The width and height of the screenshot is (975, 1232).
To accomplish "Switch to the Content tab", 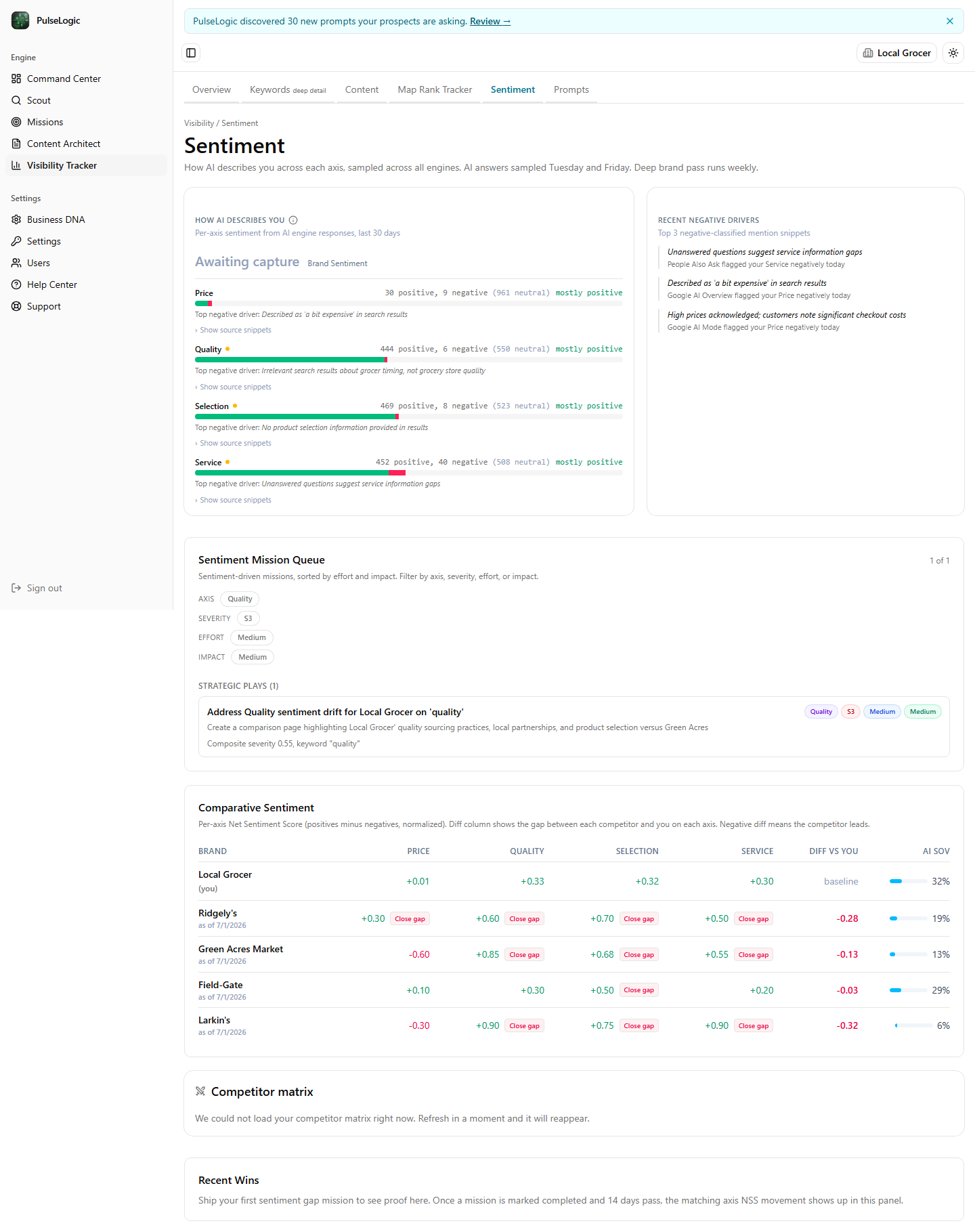I will (x=362, y=89).
